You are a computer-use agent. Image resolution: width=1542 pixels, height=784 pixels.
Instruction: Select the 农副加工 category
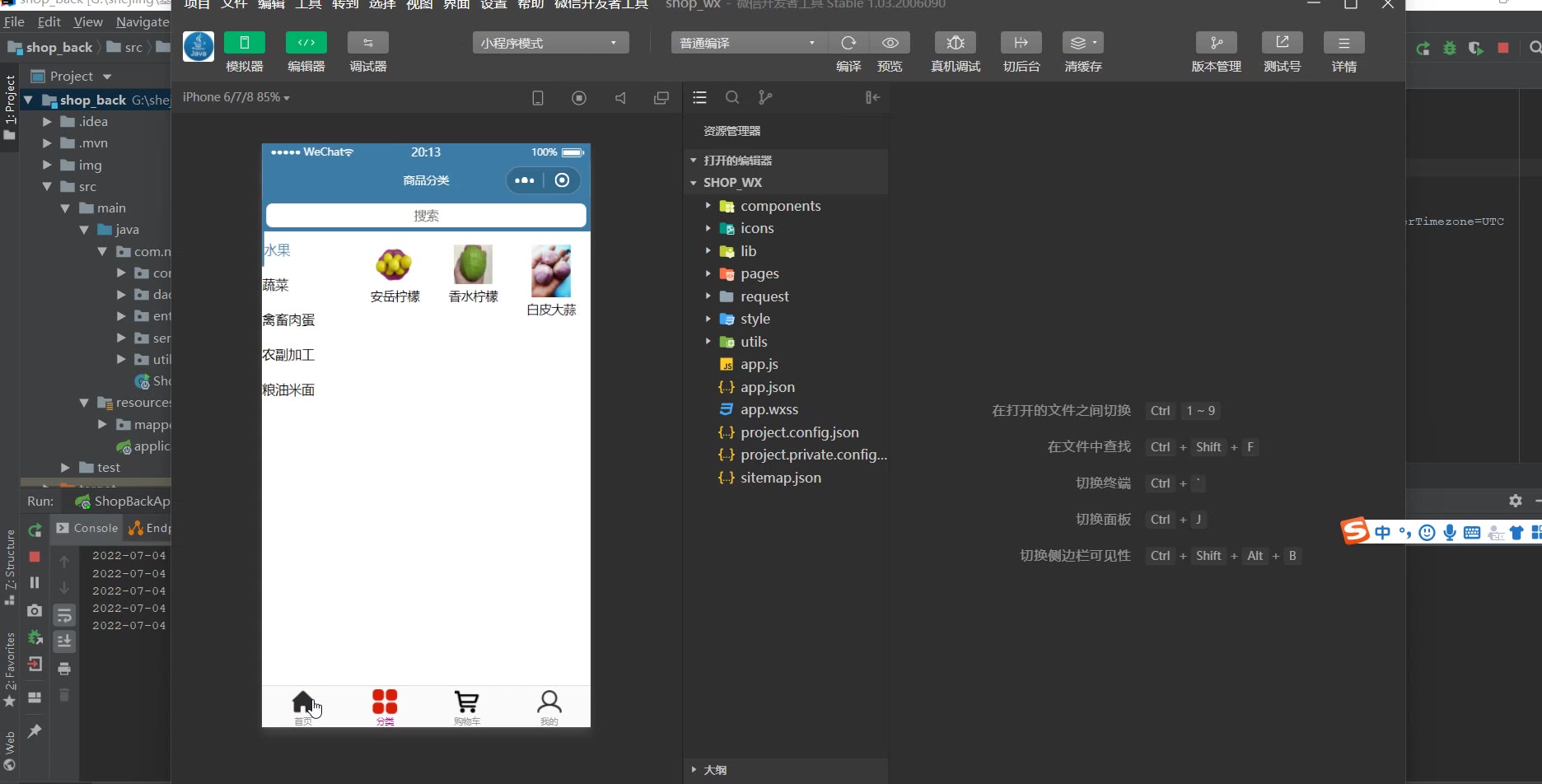(288, 355)
